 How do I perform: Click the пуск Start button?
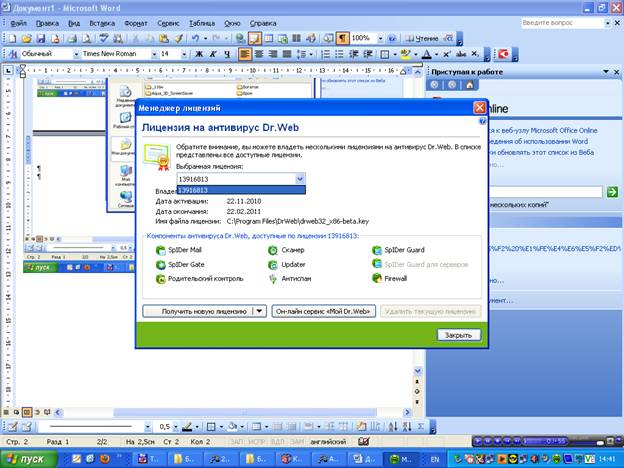28,459
